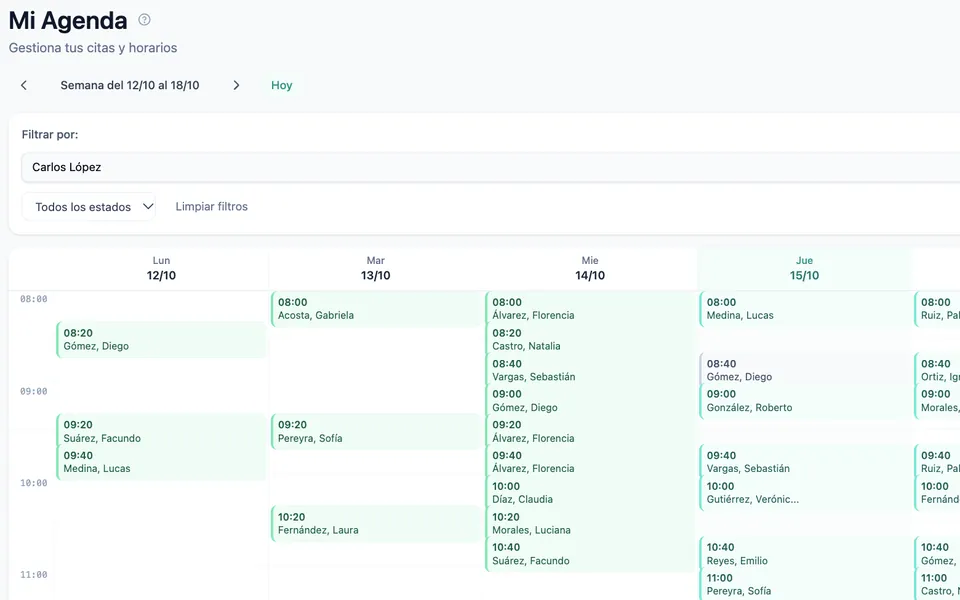
Task: Open 10:20 Fernández, Laura appointment
Action: 376,523
